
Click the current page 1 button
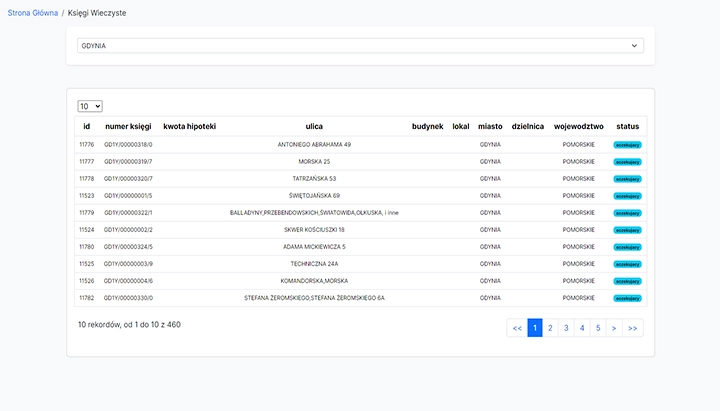coord(534,328)
